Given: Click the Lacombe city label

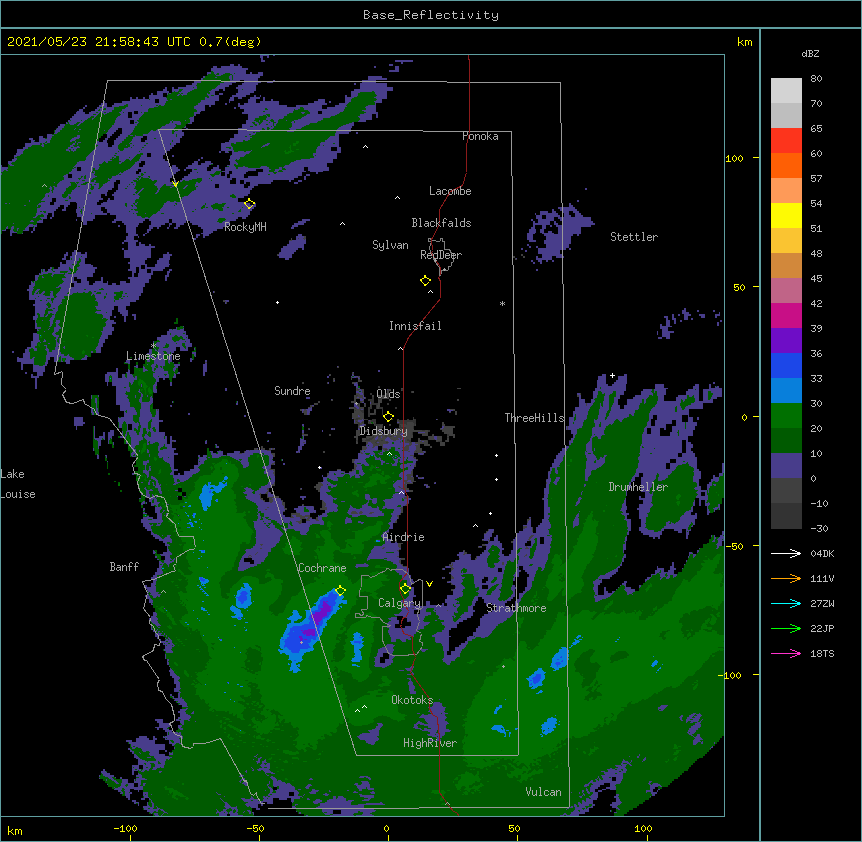Looking at the screenshot, I should pos(450,191).
